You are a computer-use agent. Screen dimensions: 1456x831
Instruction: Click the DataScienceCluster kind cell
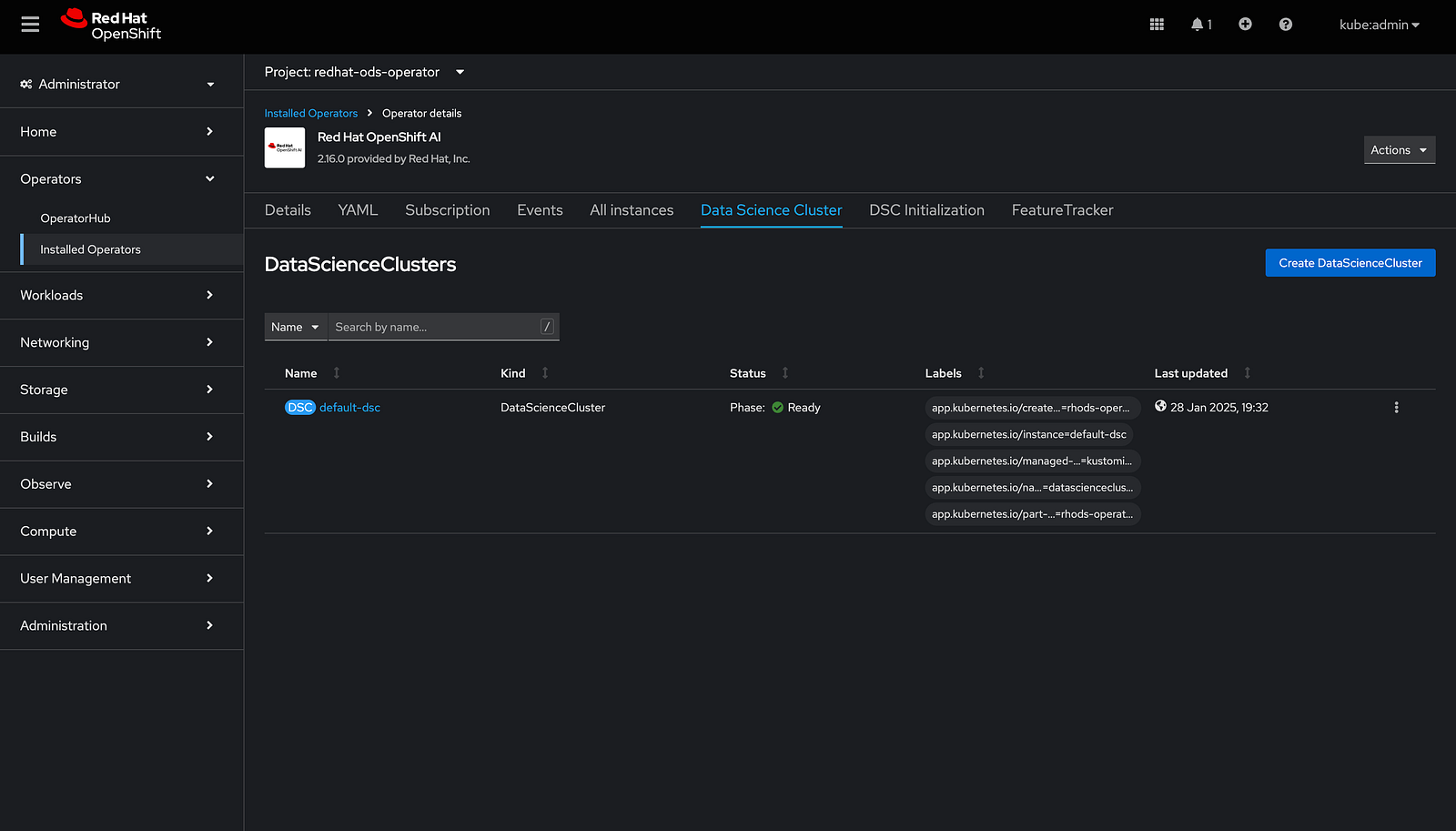(x=552, y=408)
